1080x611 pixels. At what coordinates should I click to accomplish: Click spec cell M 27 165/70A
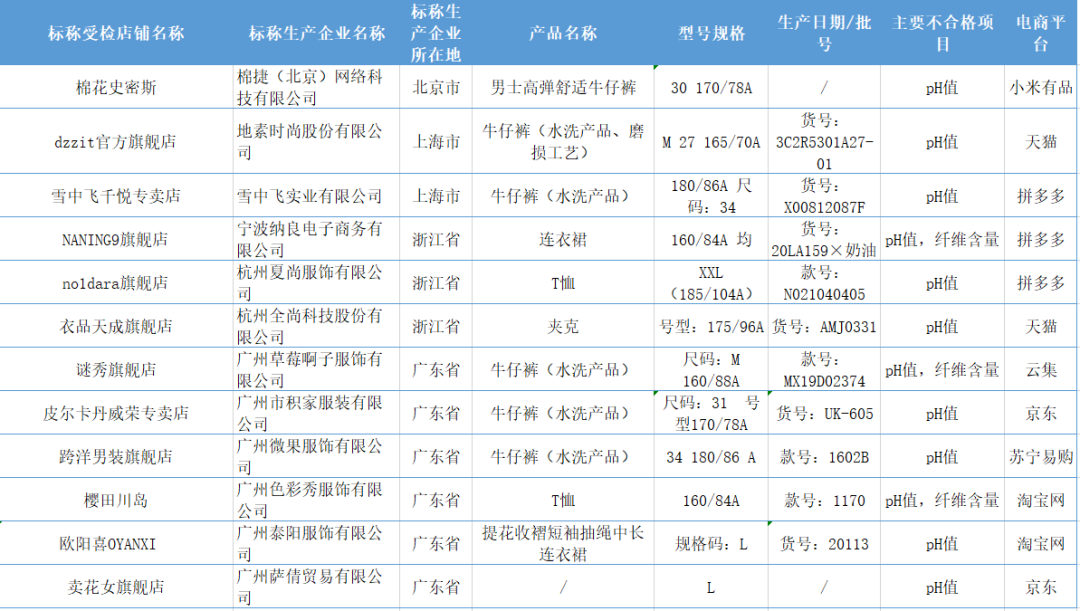(x=712, y=142)
